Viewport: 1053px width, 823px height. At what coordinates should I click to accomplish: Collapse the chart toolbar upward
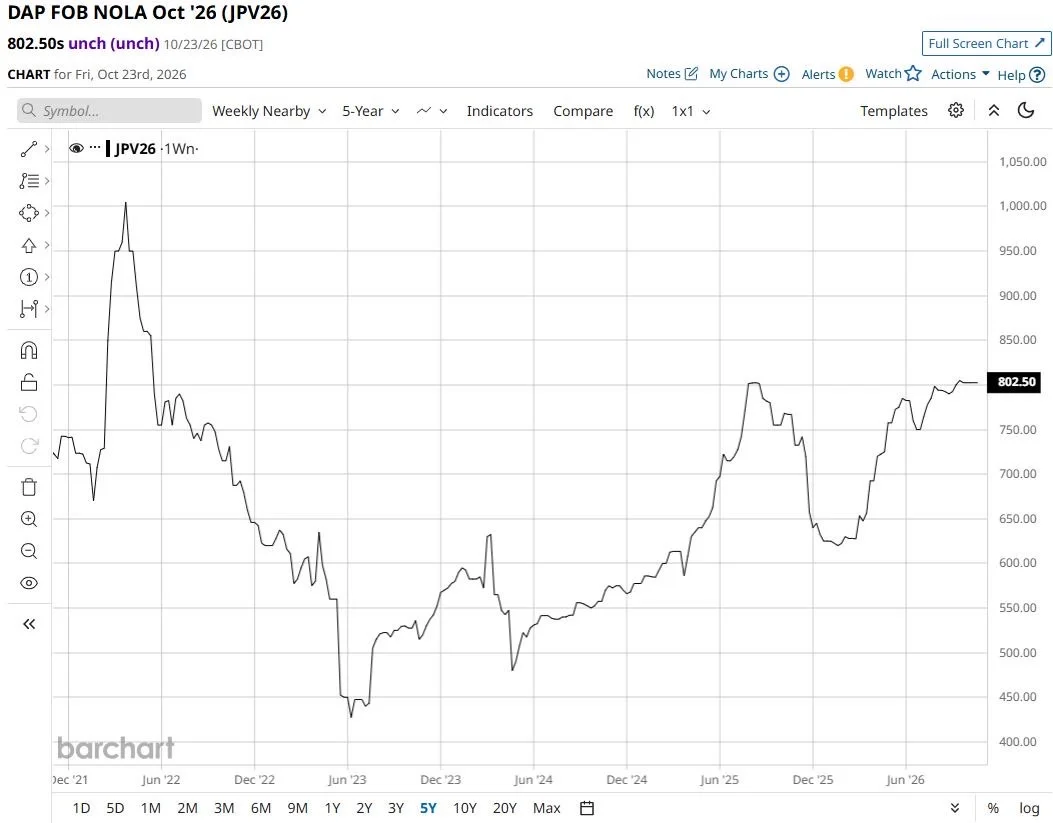point(994,111)
